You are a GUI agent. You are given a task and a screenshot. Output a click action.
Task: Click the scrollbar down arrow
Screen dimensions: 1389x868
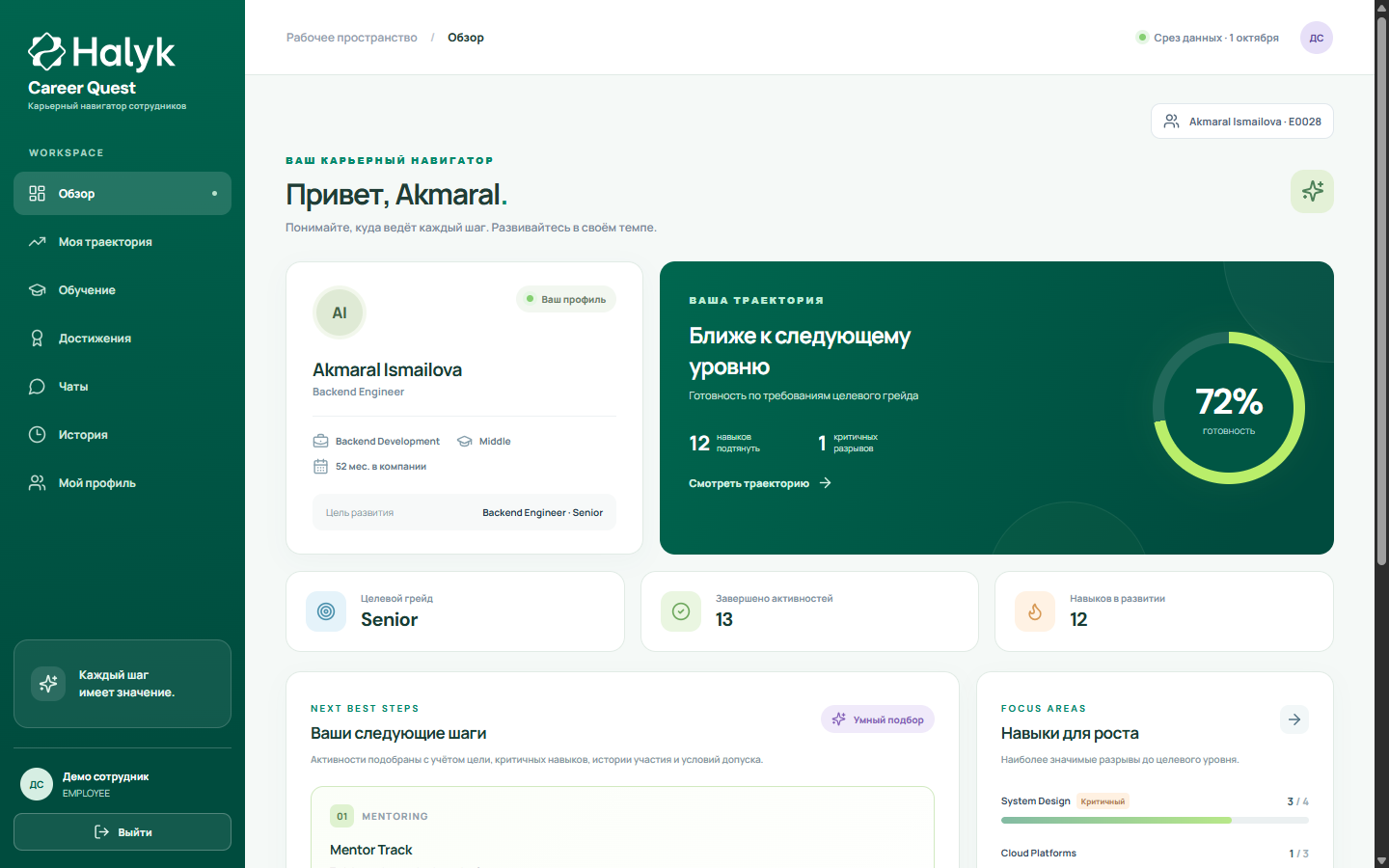pos(1381,860)
